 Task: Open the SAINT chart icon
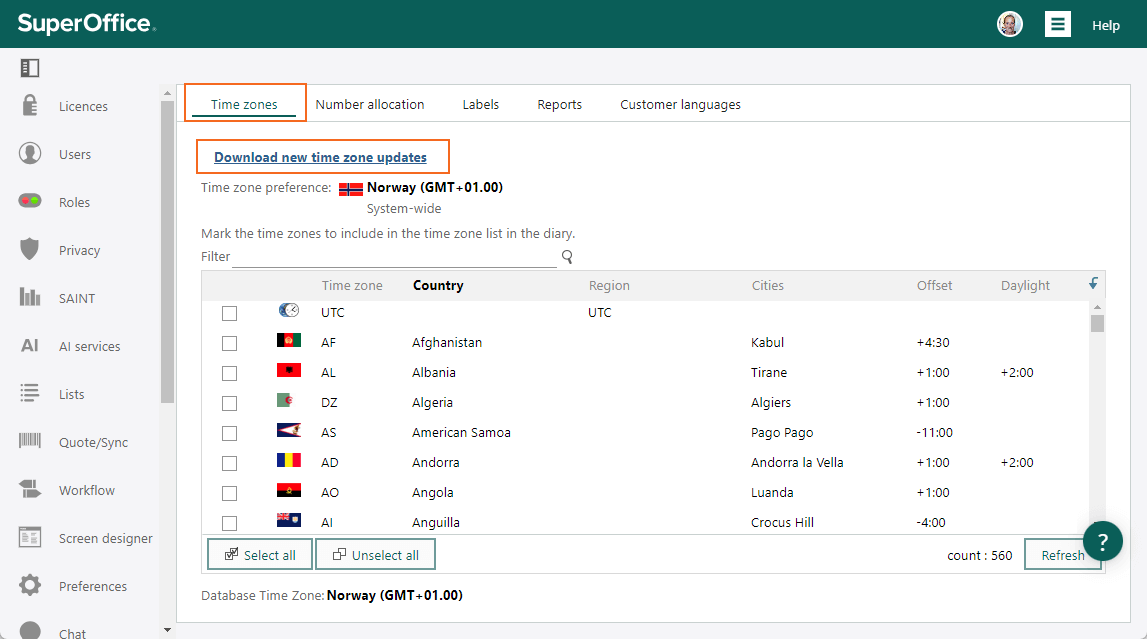click(x=30, y=297)
